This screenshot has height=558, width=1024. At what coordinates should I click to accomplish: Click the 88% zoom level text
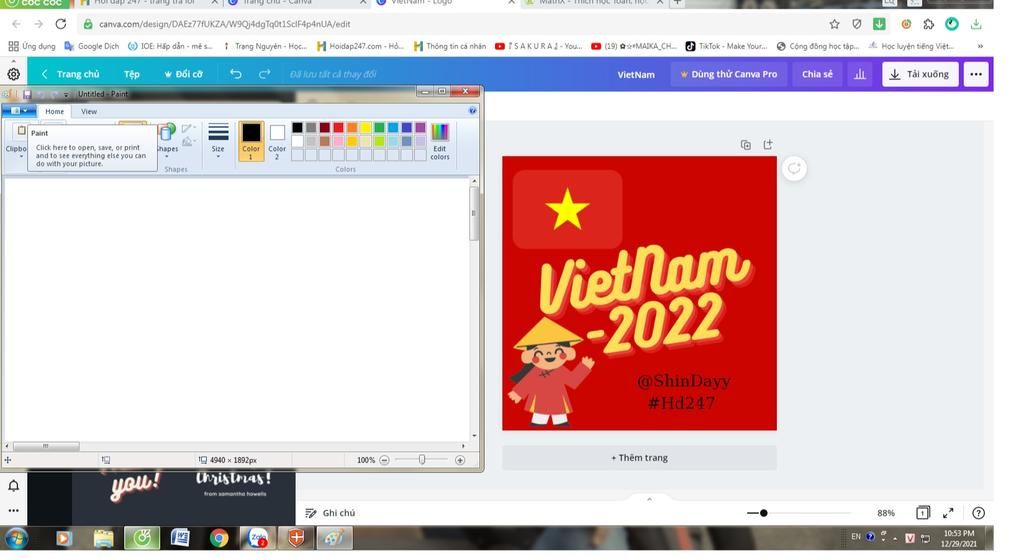tap(886, 513)
